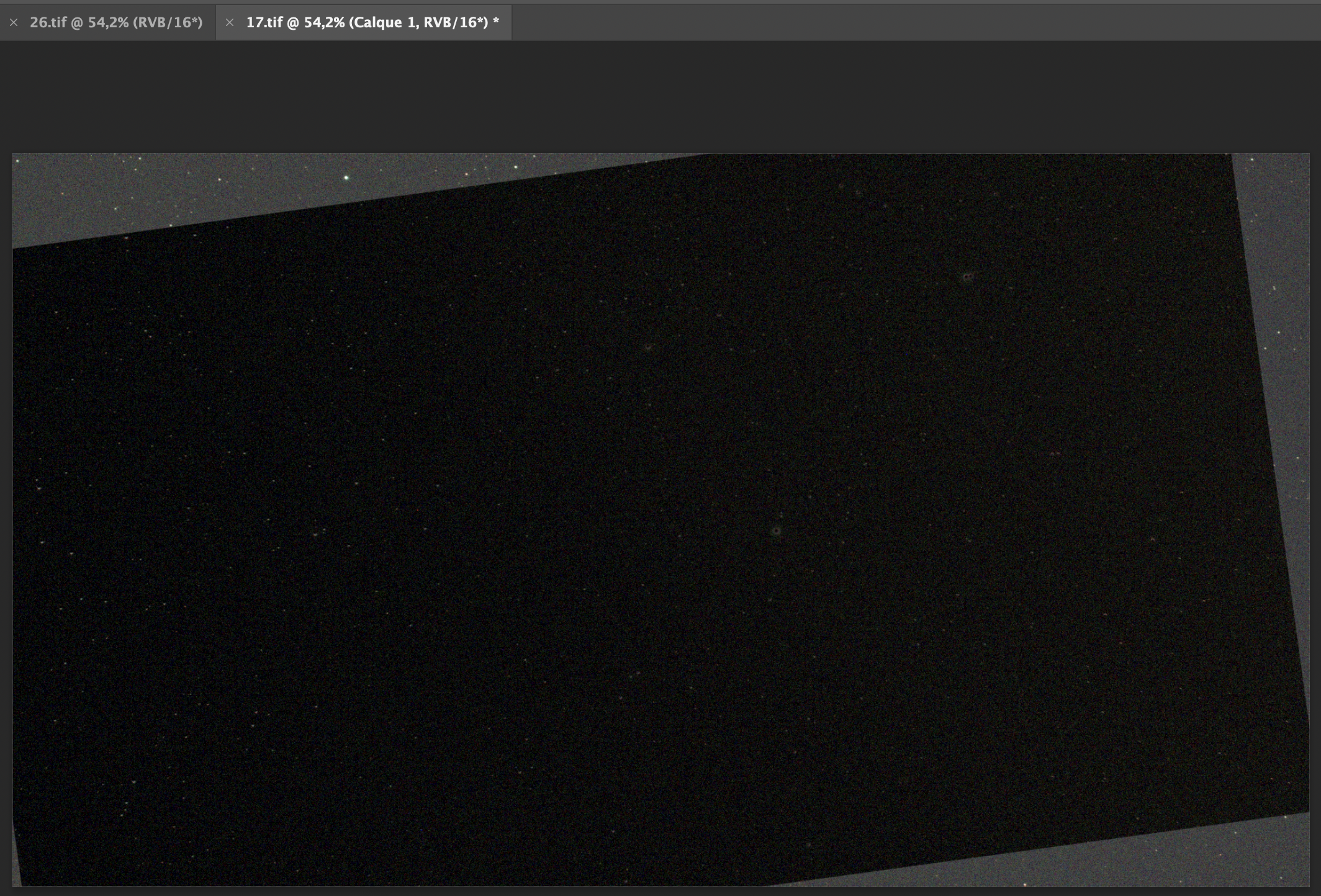Select the active 17.tif Calque 1 tab

coord(372,23)
